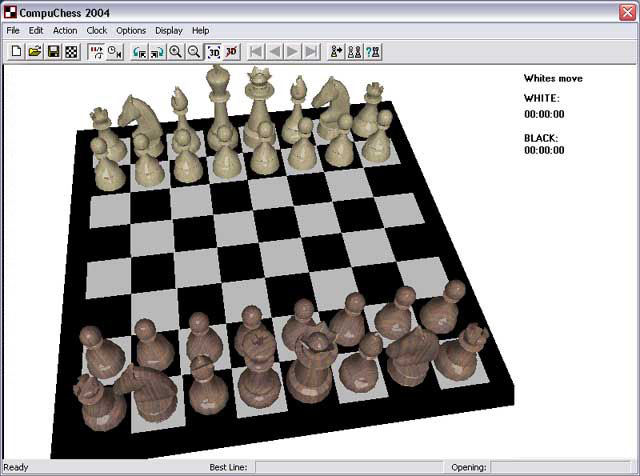This screenshot has width=640, height=476.
Task: Open a saved game with the folder icon
Action: pyautogui.click(x=34, y=51)
